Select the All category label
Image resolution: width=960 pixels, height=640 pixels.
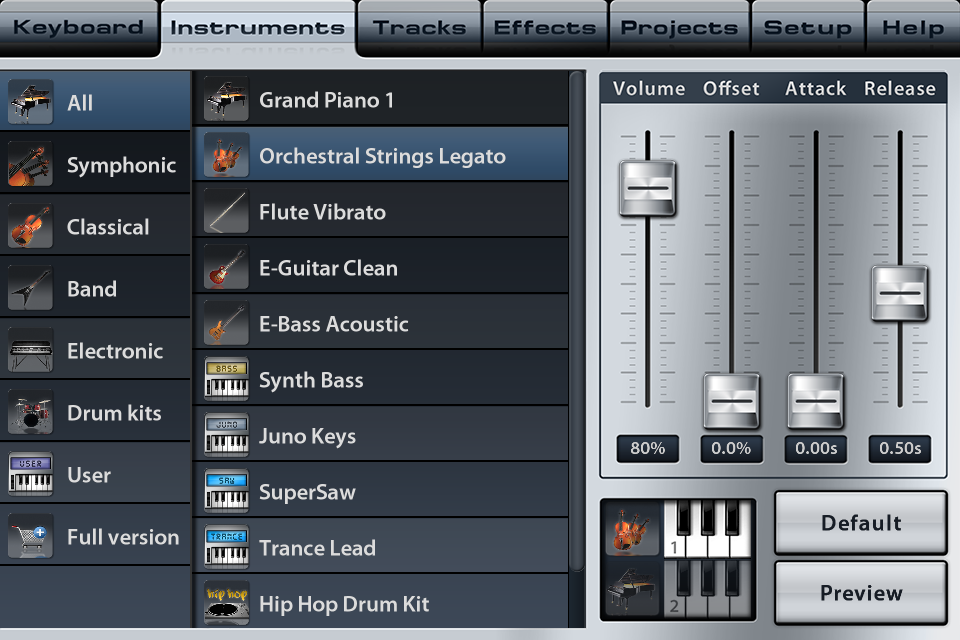80,103
